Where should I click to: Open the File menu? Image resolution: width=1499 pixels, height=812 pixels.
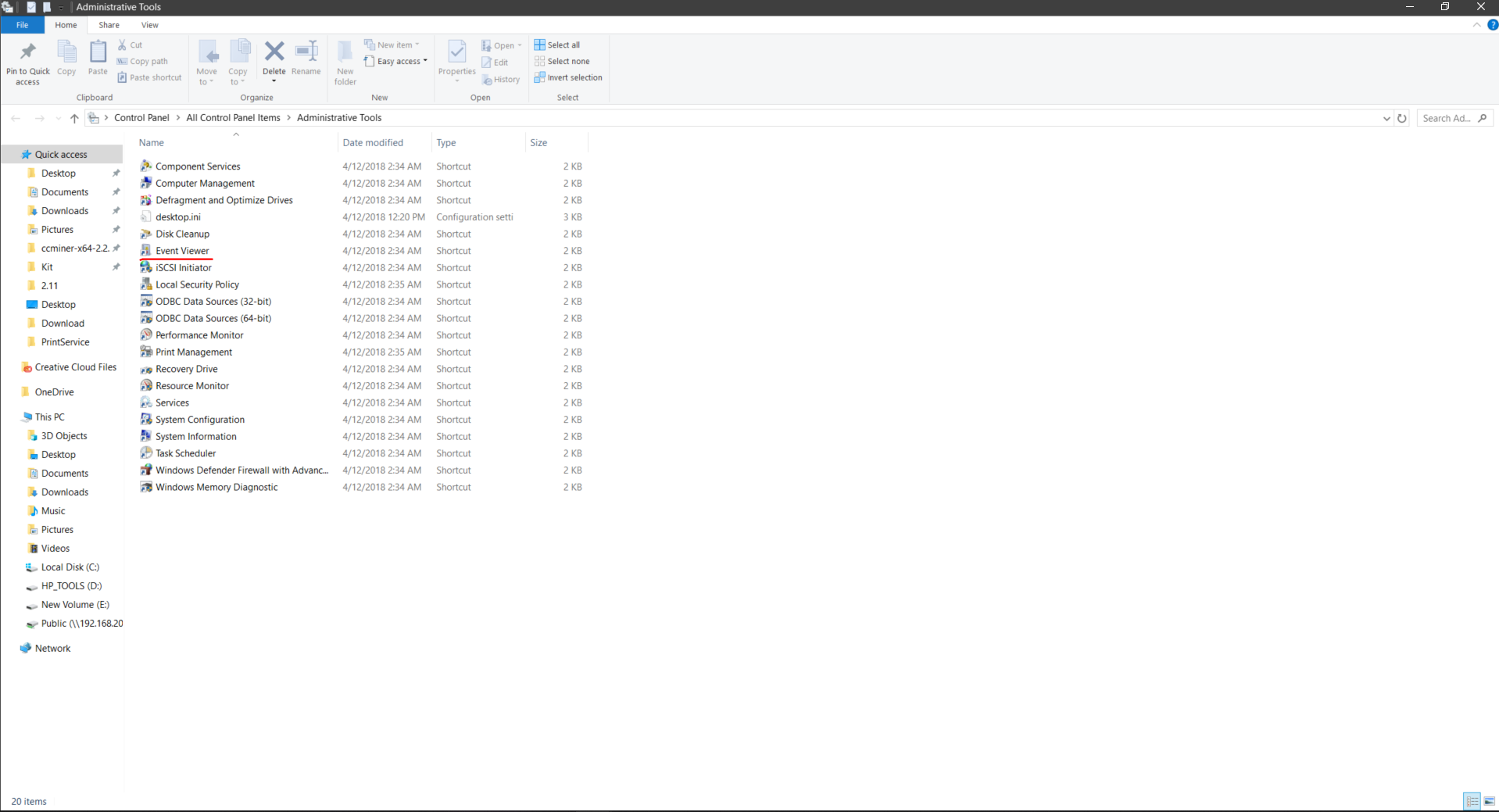pos(23,25)
